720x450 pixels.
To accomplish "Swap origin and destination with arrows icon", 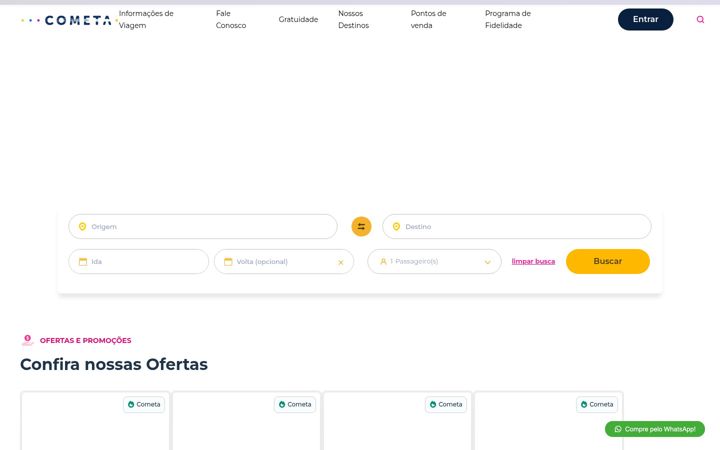I will (x=361, y=226).
